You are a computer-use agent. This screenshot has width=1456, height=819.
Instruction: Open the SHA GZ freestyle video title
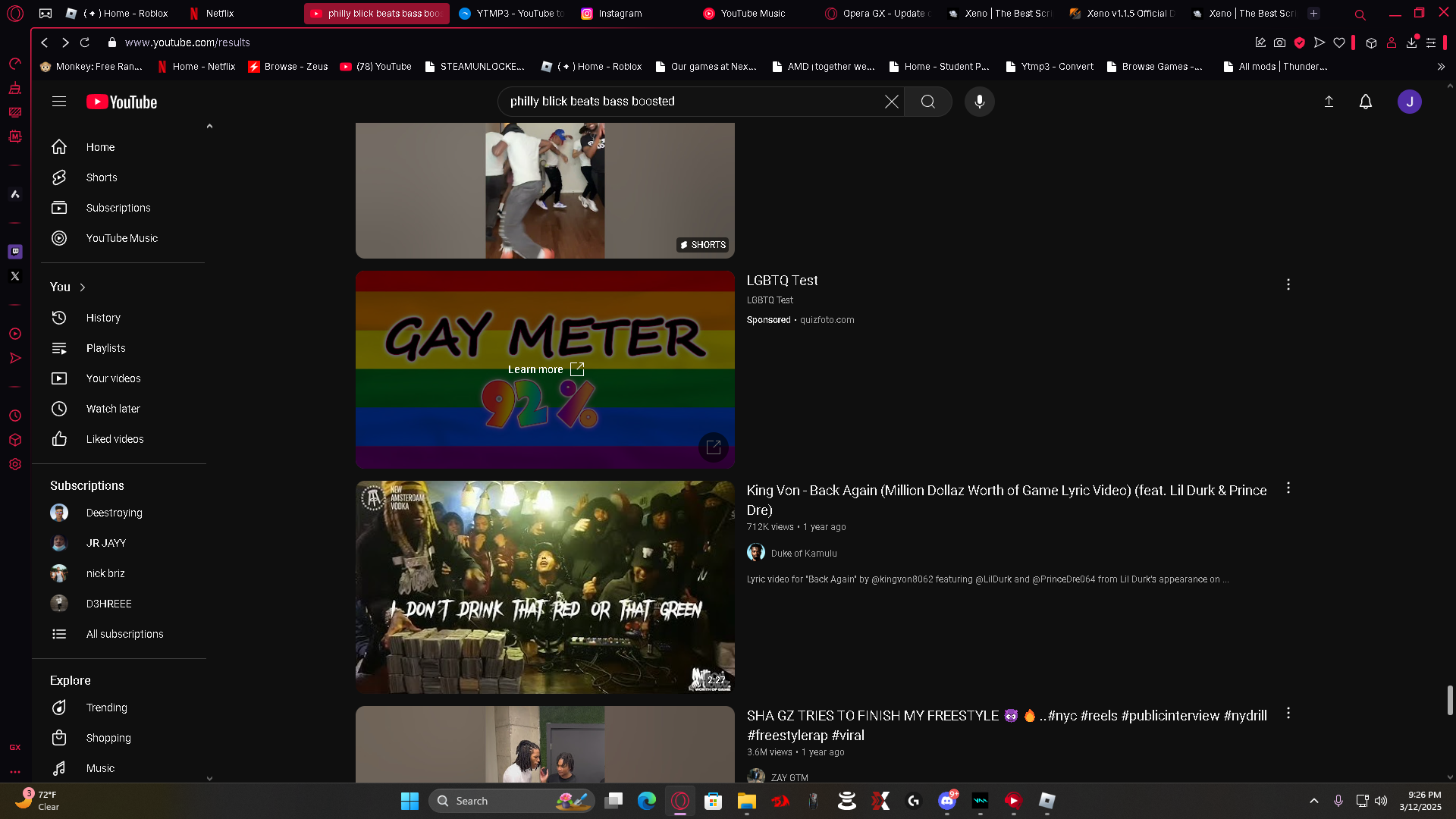click(1007, 726)
